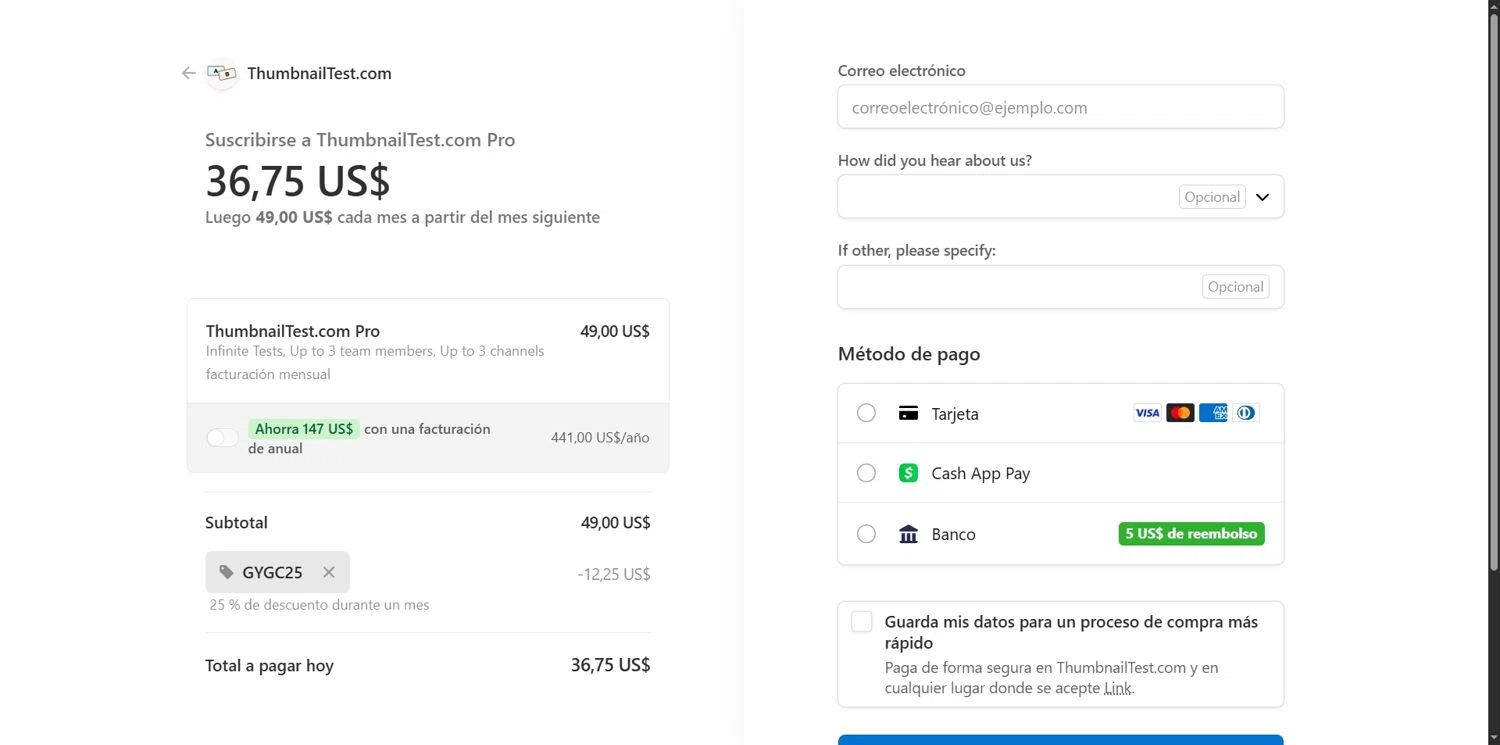Remove the GYGC25 promo code

329,573
